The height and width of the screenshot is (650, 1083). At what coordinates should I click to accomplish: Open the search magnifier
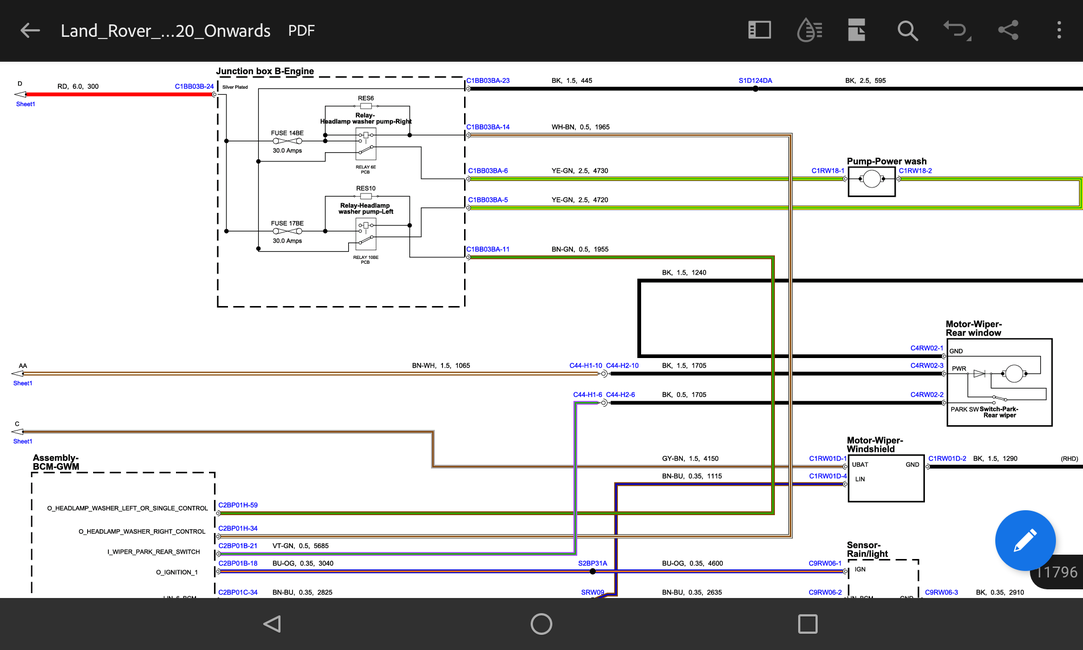pyautogui.click(x=908, y=30)
